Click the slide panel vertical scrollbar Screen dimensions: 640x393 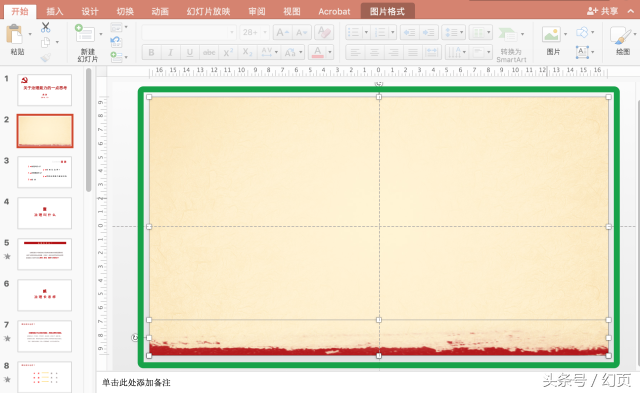[x=89, y=130]
